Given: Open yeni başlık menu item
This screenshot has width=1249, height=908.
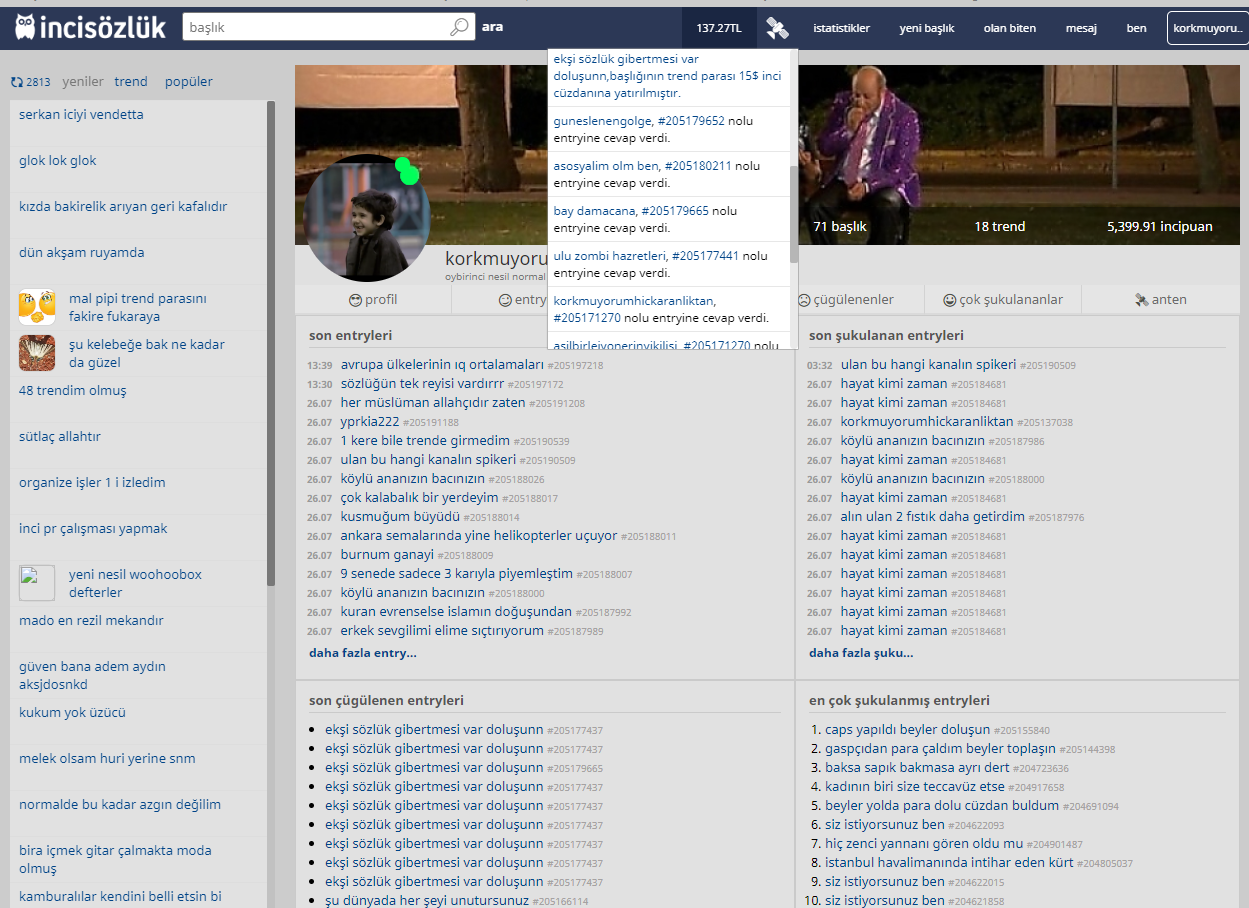Looking at the screenshot, I should 927,28.
